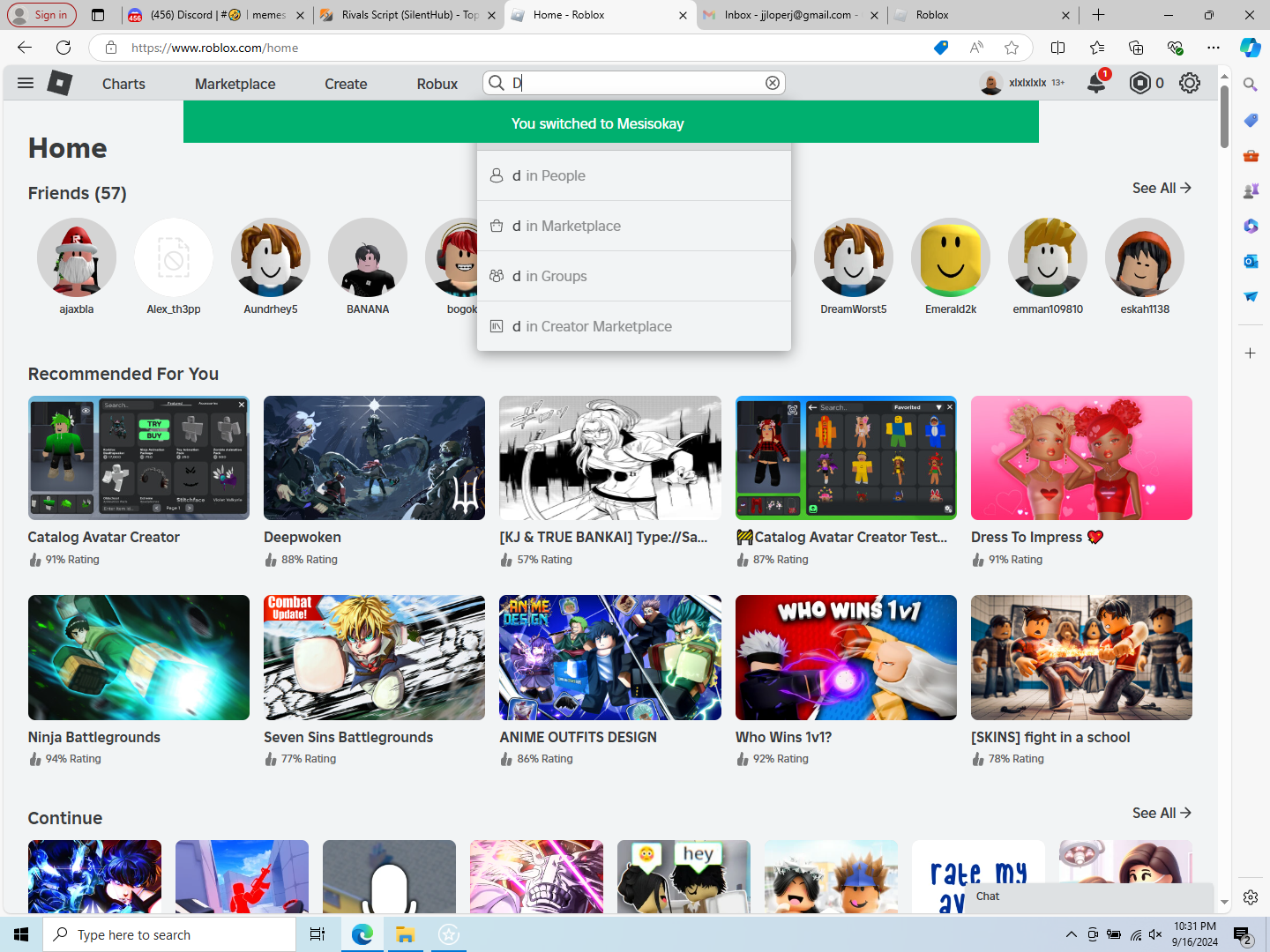Click the Roblox search input field
This screenshot has width=1270, height=952.
[x=634, y=83]
